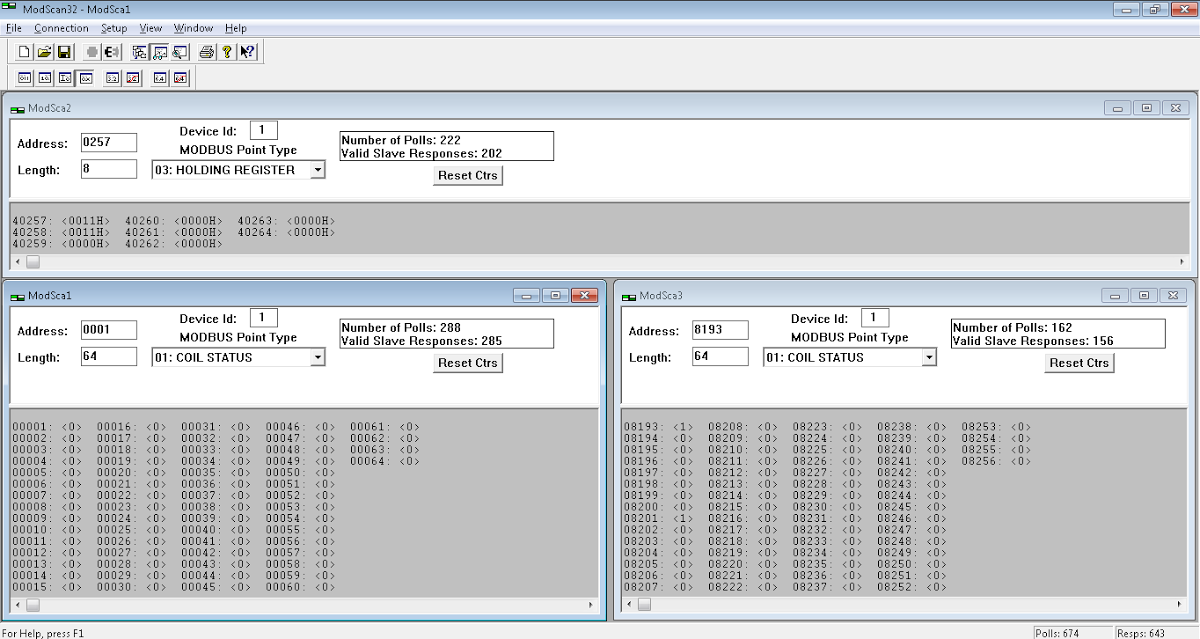Select the Show Data binoculars icon

(x=159, y=52)
